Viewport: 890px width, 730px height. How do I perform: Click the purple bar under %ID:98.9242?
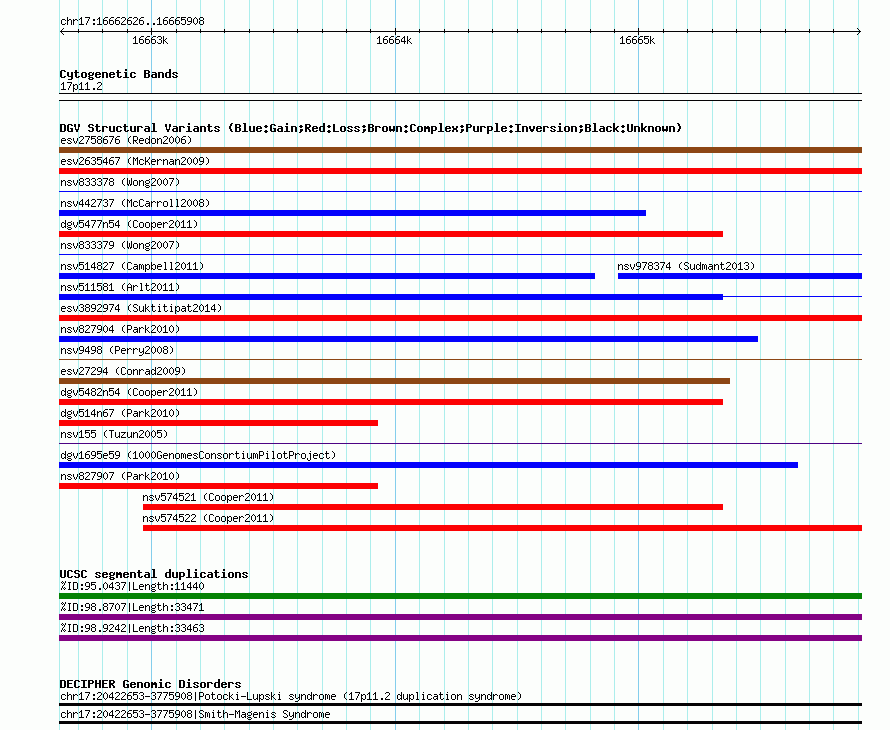(x=460, y=638)
